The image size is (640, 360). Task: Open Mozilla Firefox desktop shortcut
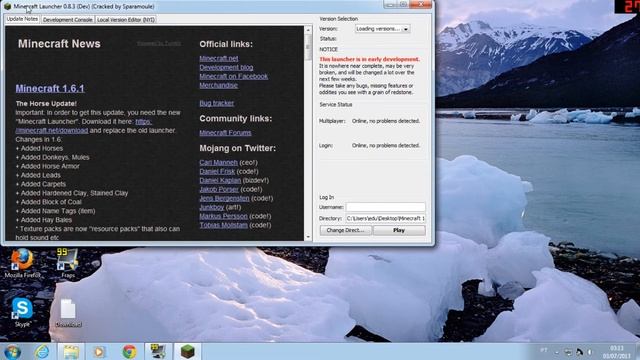pos(22,263)
